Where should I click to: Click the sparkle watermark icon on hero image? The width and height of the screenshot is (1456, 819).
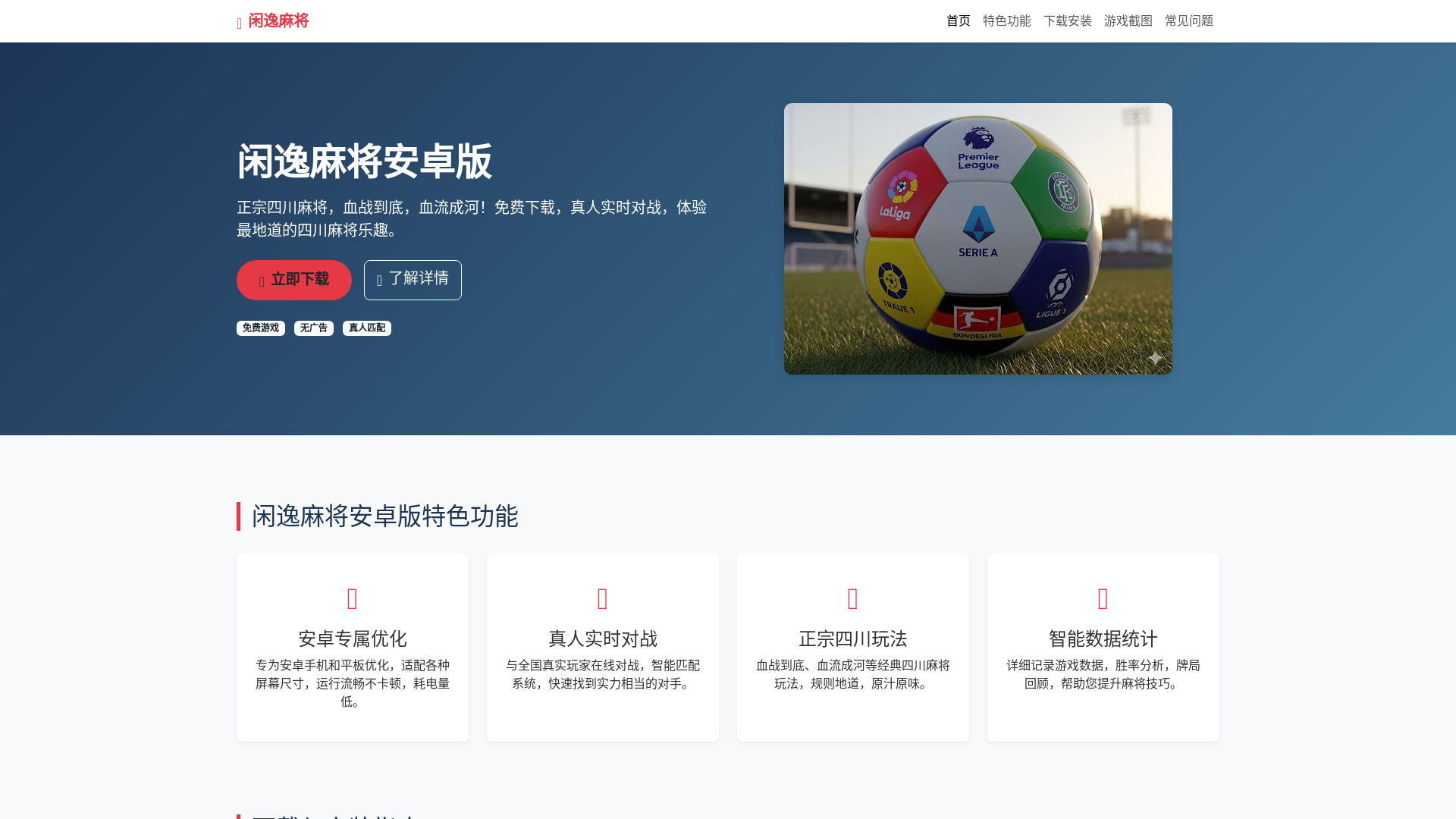point(1154,357)
